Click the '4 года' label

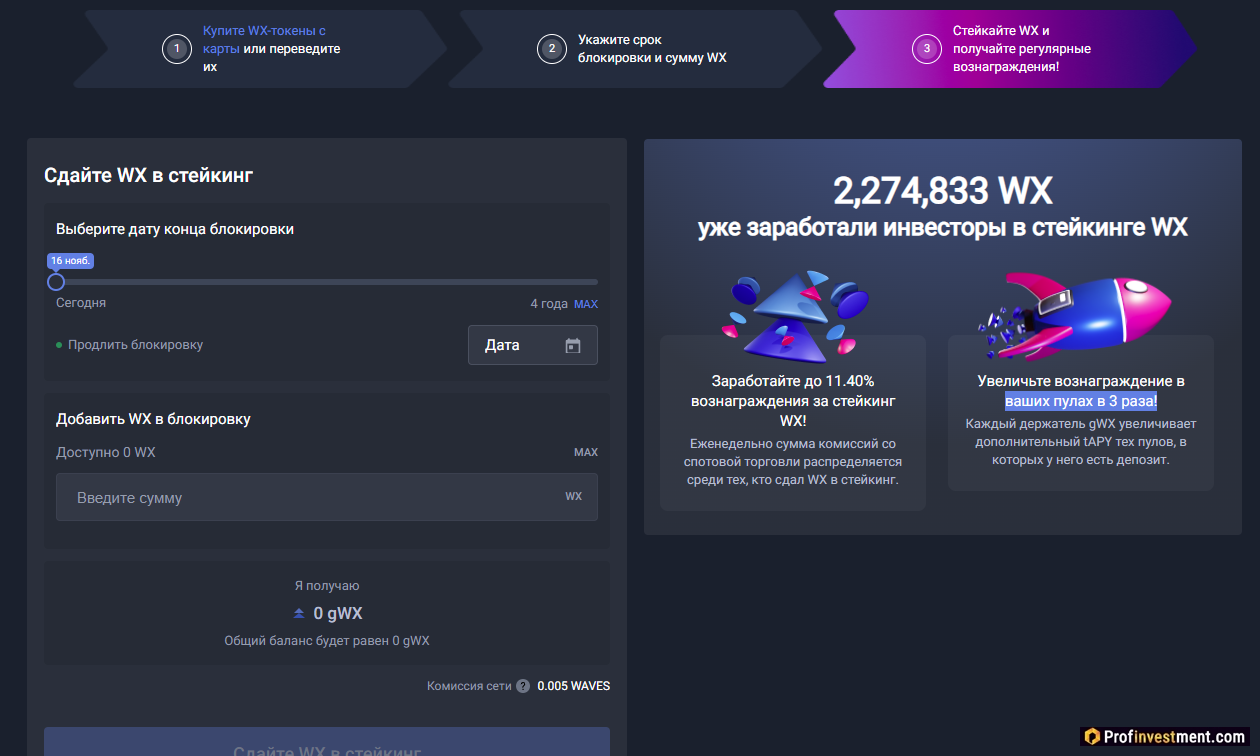549,304
